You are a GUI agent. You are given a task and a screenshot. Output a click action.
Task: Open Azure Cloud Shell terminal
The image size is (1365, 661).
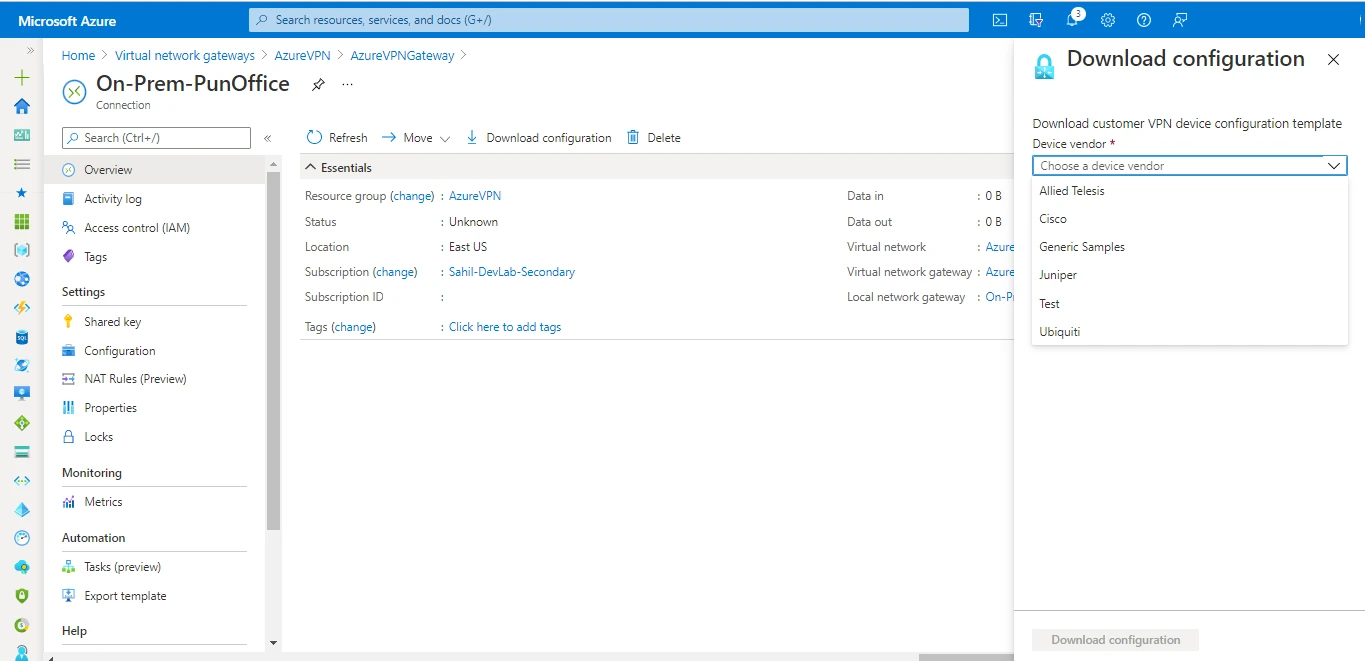pos(999,19)
